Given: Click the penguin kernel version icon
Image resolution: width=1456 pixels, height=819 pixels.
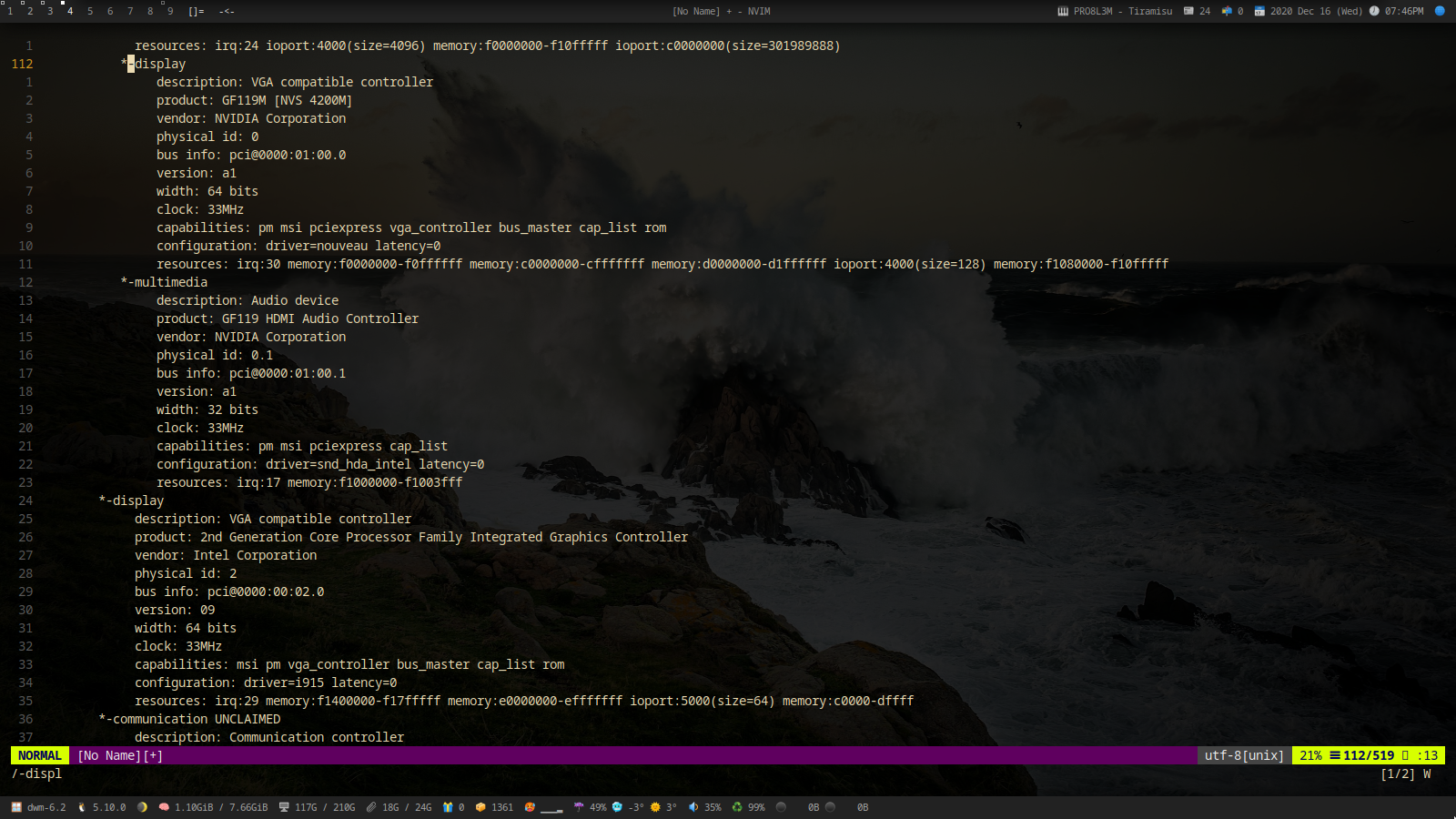Looking at the screenshot, I should (82, 807).
